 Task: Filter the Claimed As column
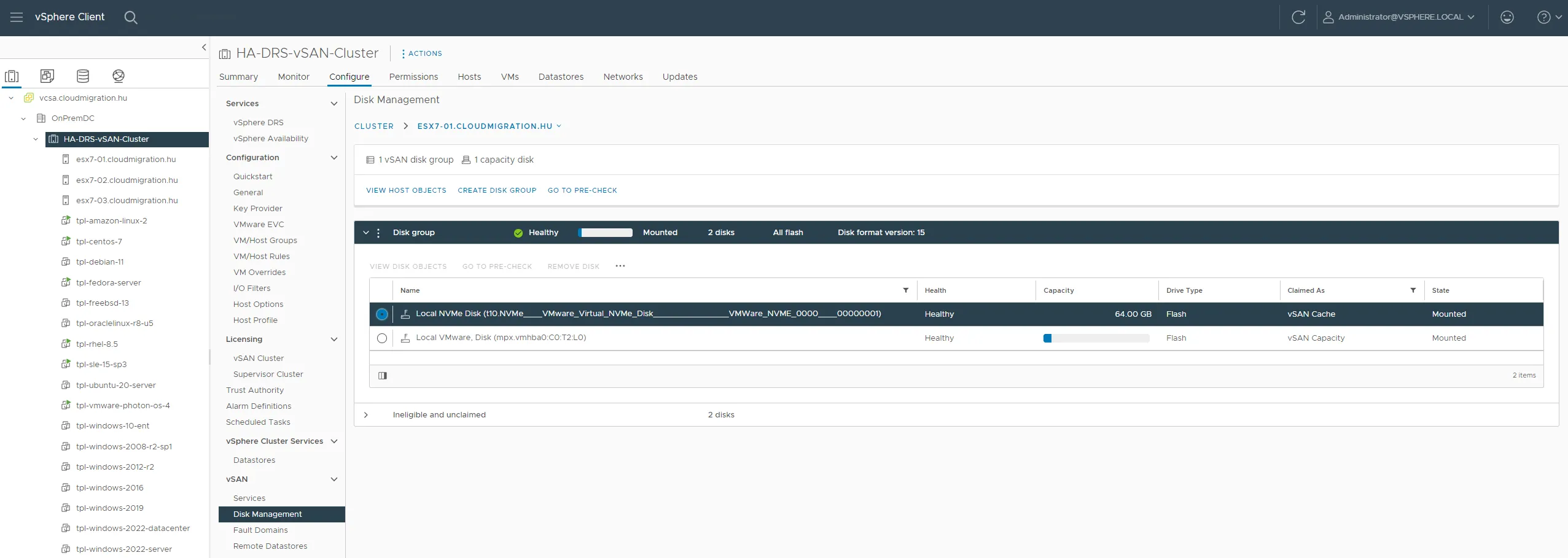(x=1413, y=290)
